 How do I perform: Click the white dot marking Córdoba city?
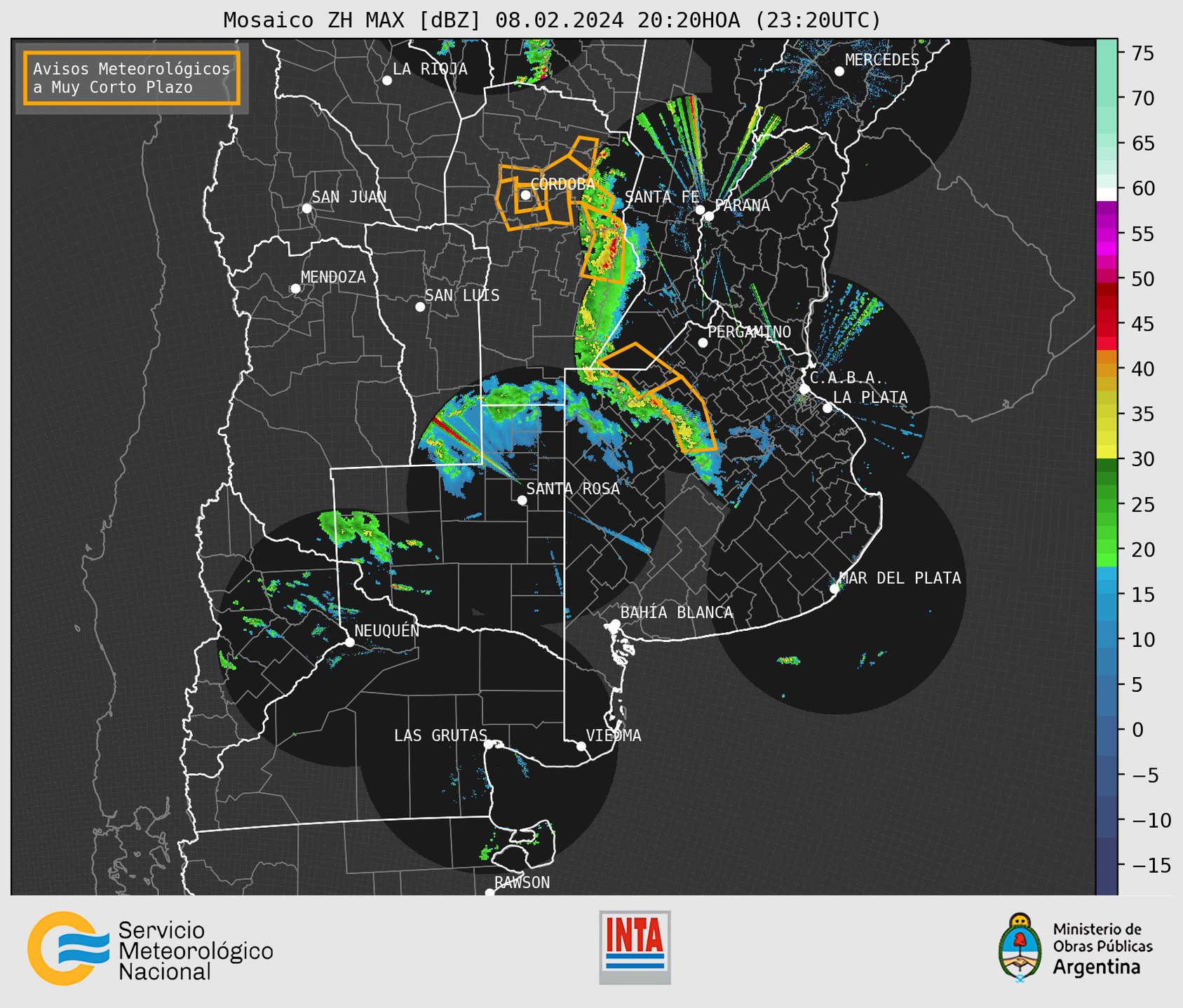525,195
